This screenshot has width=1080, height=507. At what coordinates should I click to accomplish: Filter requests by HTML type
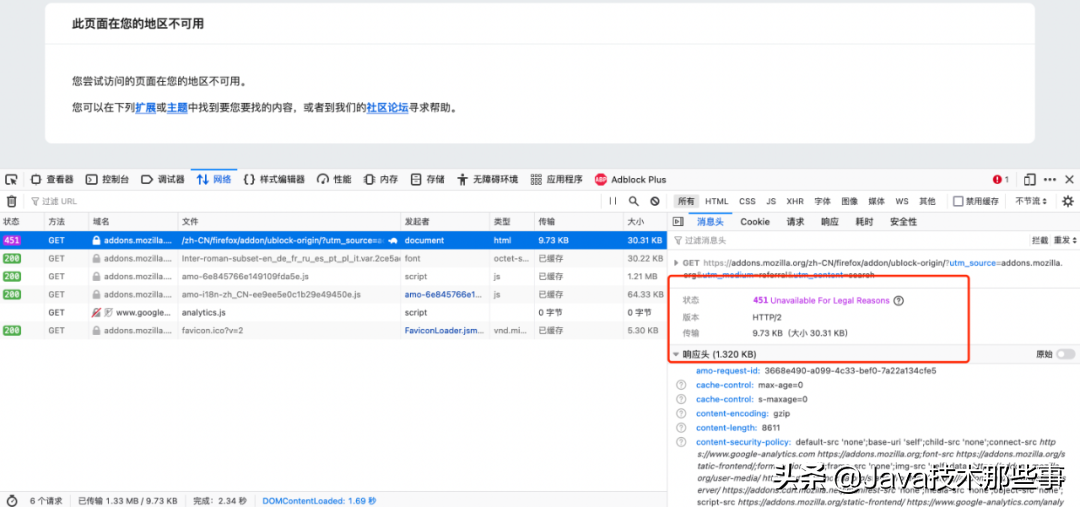tap(716, 201)
